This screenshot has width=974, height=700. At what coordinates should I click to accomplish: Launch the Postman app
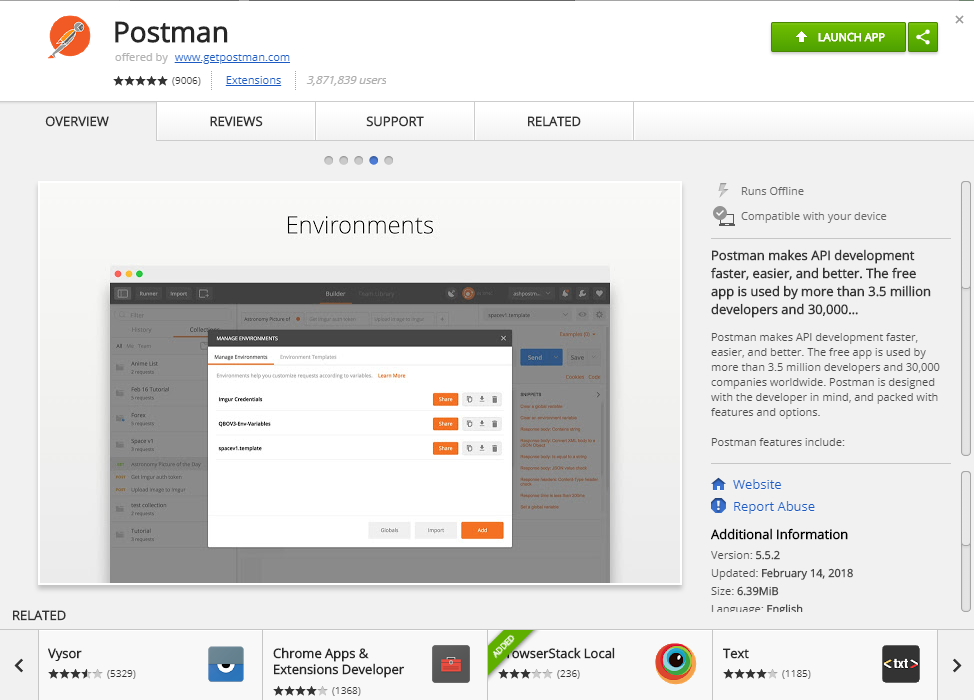[x=839, y=37]
